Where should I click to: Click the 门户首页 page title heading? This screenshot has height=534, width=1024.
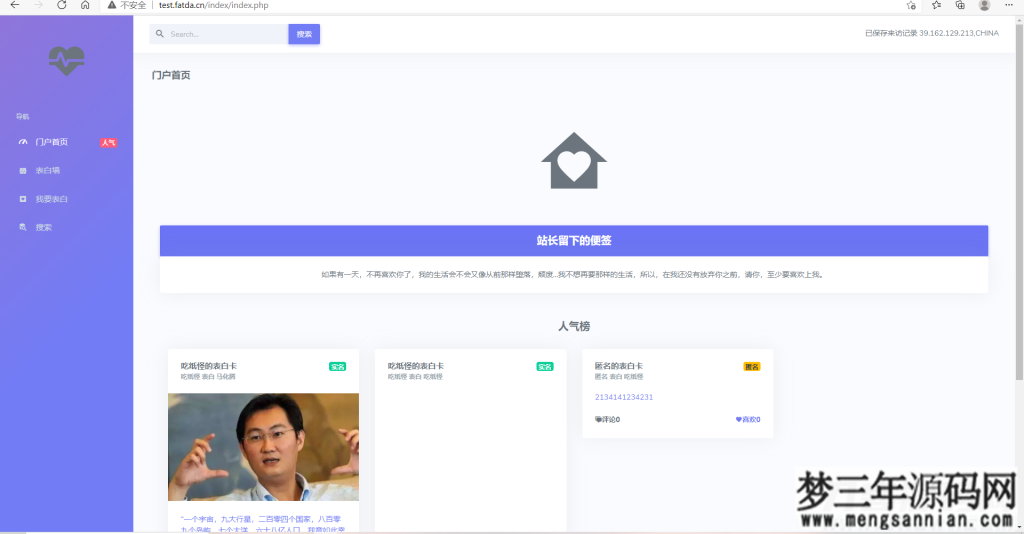pos(171,75)
